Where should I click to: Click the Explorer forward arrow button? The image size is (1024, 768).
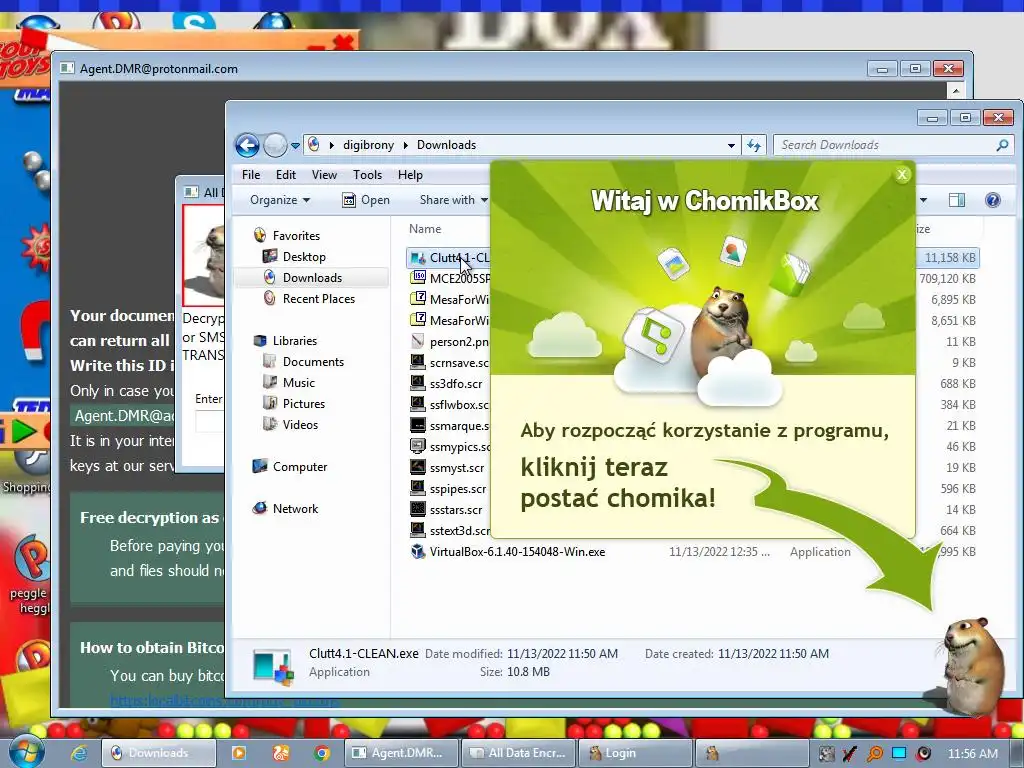click(x=276, y=145)
